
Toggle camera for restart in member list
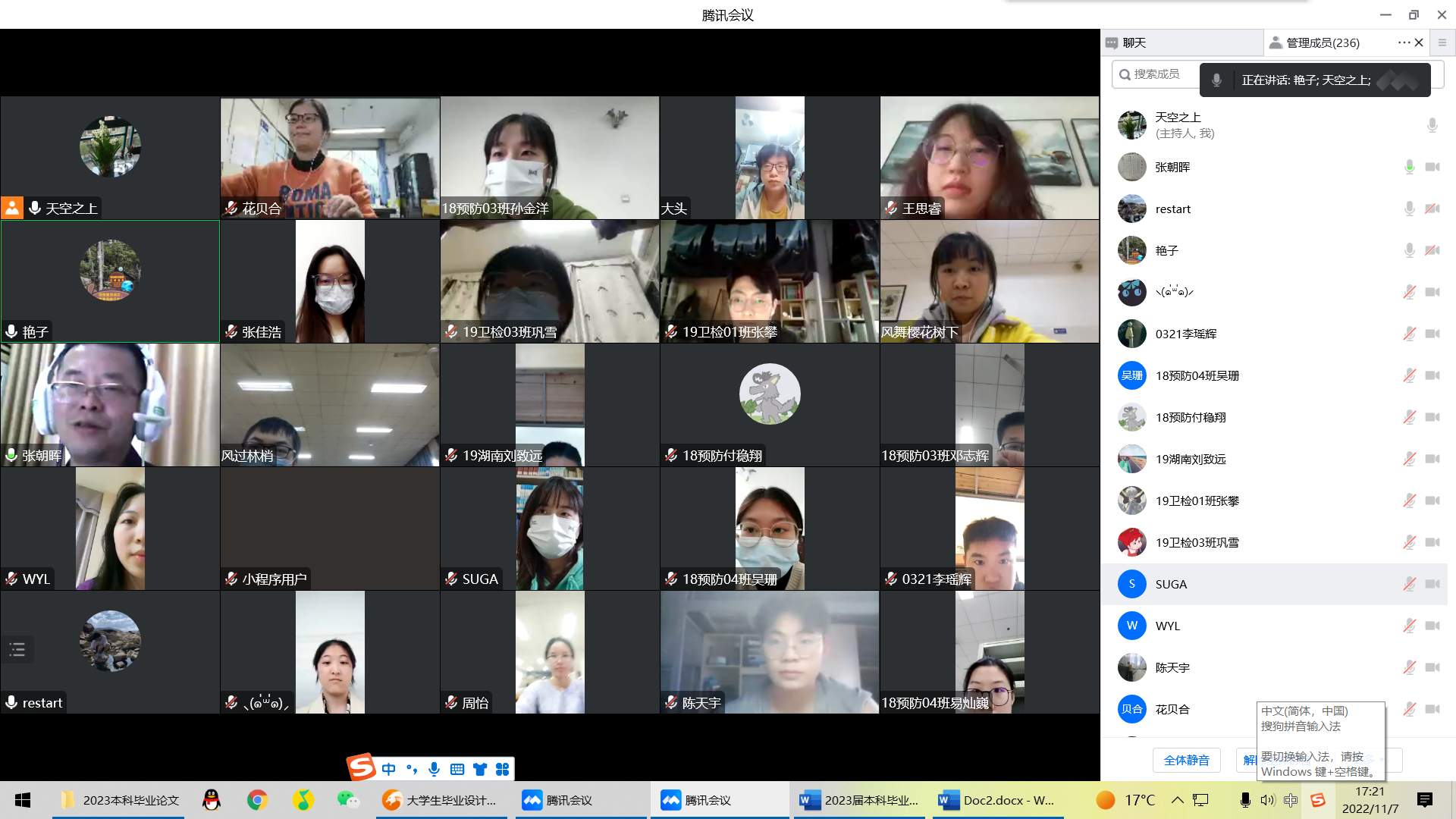pyautogui.click(x=1432, y=209)
